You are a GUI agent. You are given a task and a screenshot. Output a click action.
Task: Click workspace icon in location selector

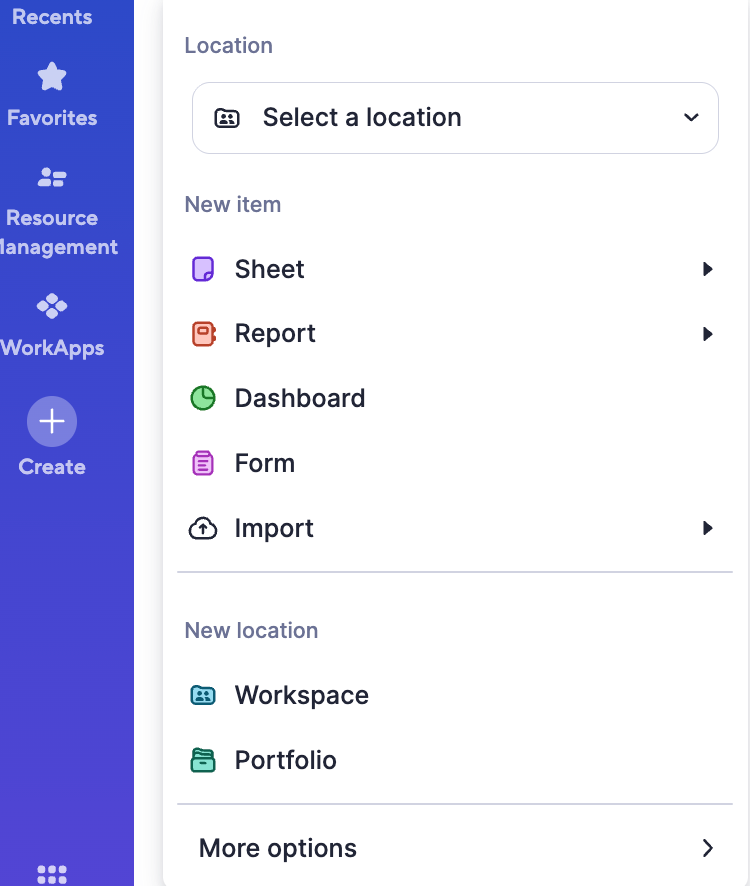227,118
